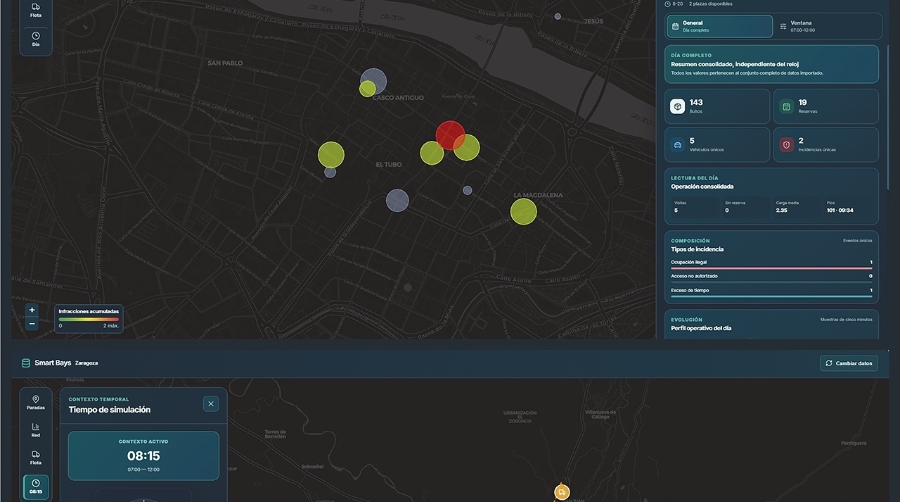
Task: Select yellow circle near La Magdalena
Action: pyautogui.click(x=523, y=212)
